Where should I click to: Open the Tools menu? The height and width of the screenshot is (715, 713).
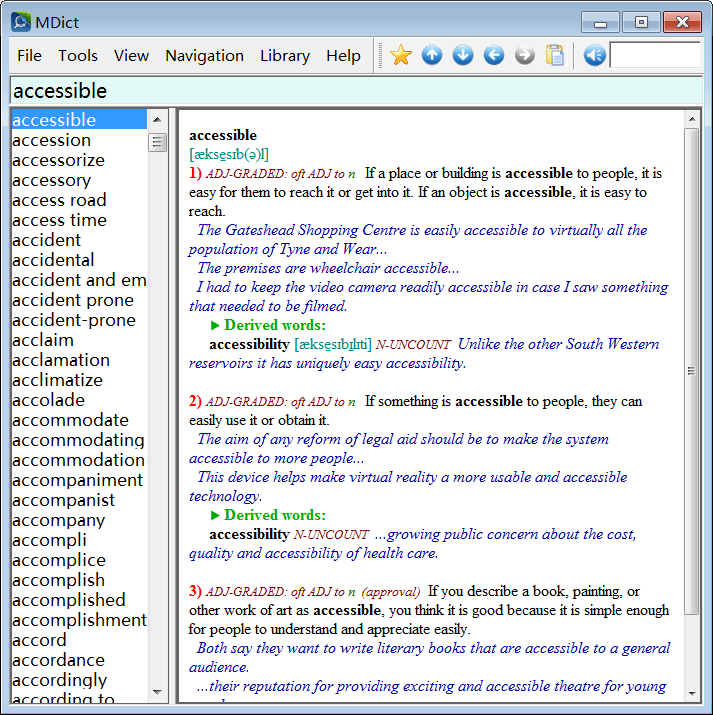(78, 56)
